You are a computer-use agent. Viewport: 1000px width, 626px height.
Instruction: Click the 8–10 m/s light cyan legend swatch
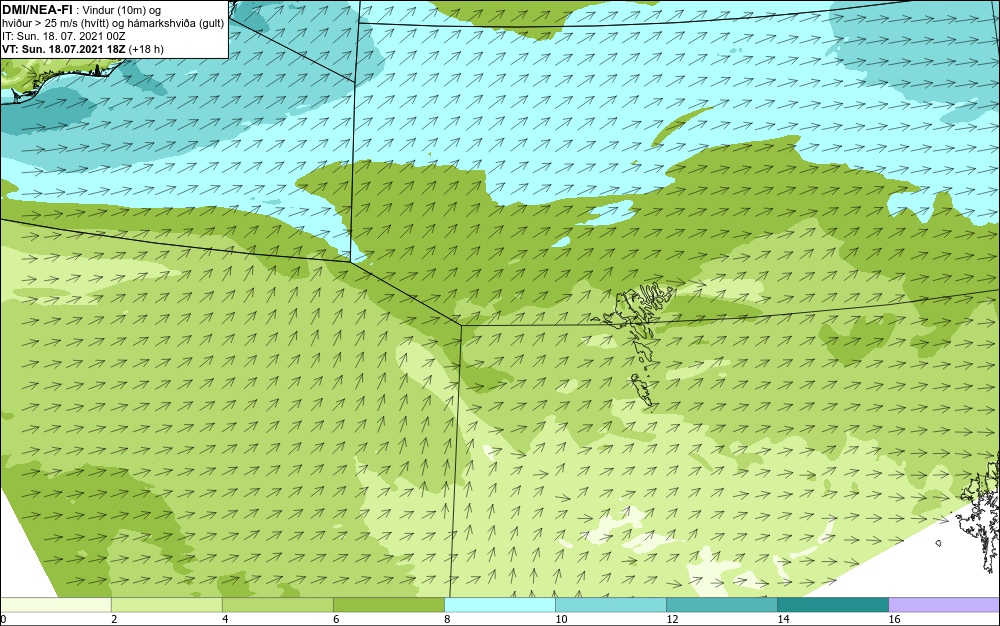[x=500, y=604]
